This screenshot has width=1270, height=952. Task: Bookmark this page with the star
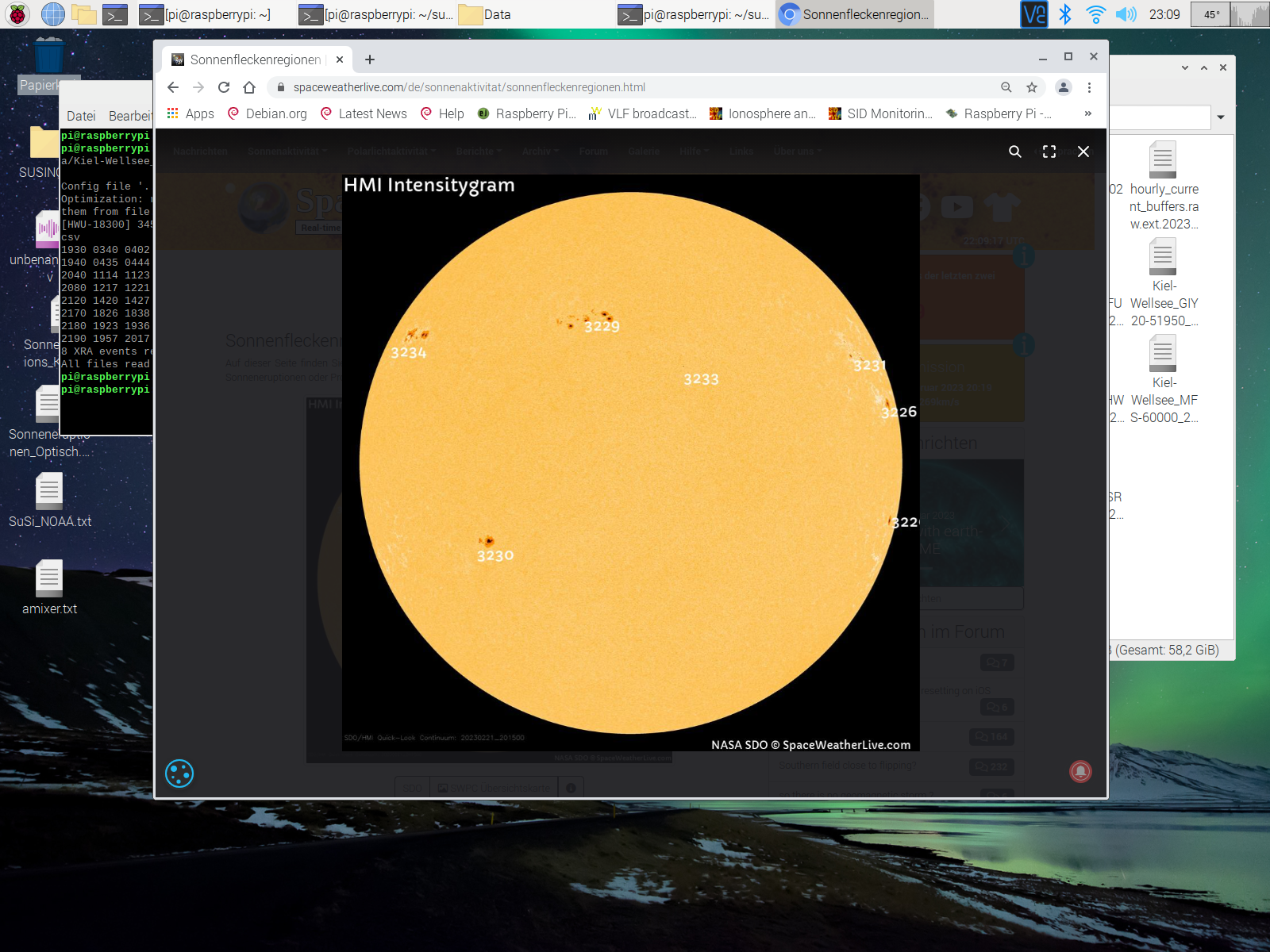[1032, 87]
